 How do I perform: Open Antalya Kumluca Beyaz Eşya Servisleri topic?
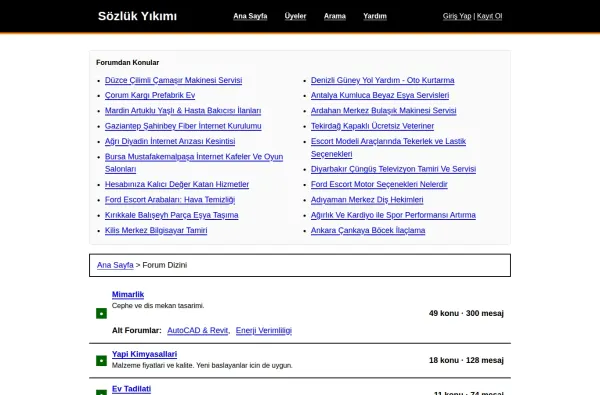click(380, 95)
